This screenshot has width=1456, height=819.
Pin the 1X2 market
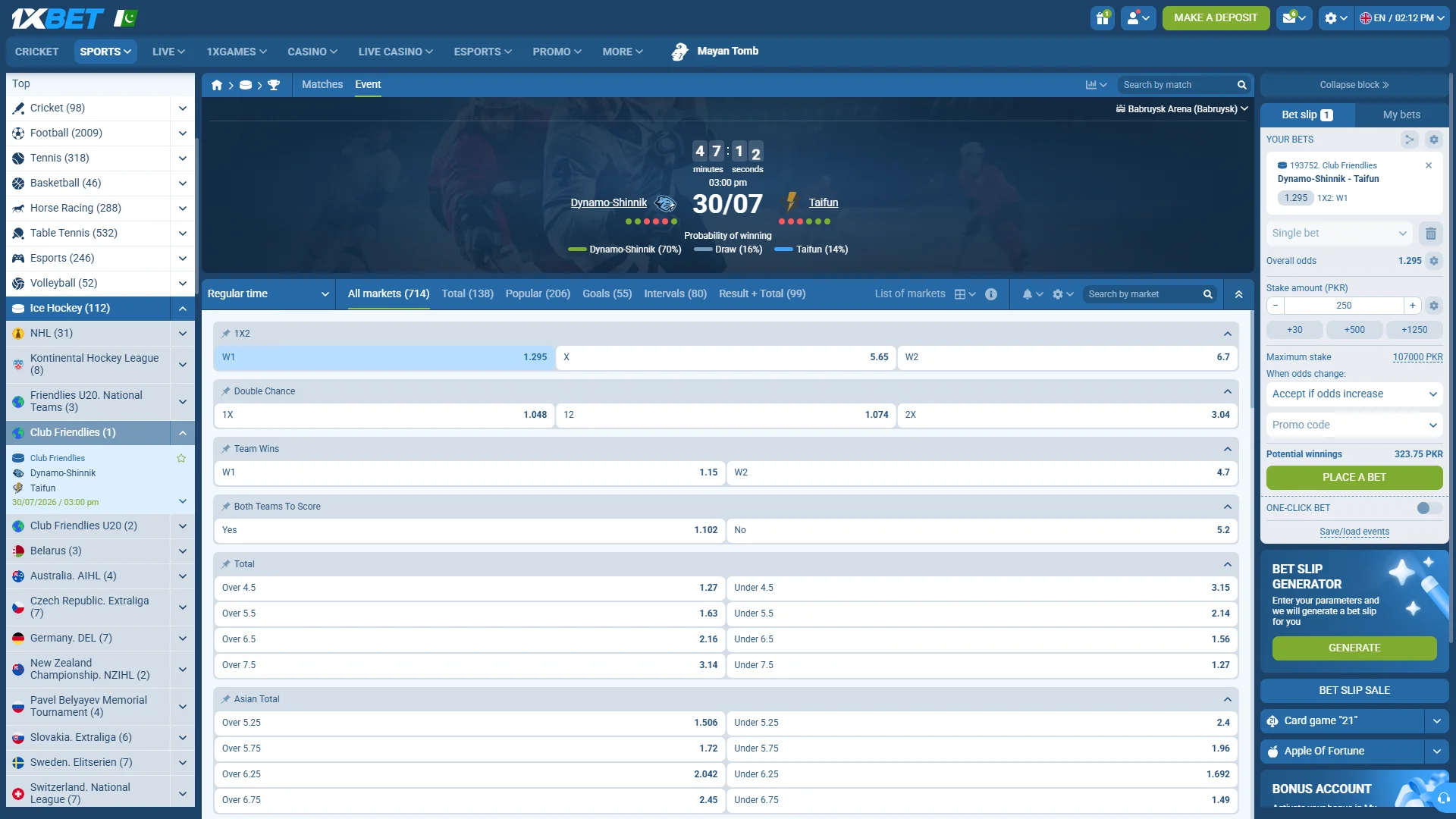tap(226, 334)
